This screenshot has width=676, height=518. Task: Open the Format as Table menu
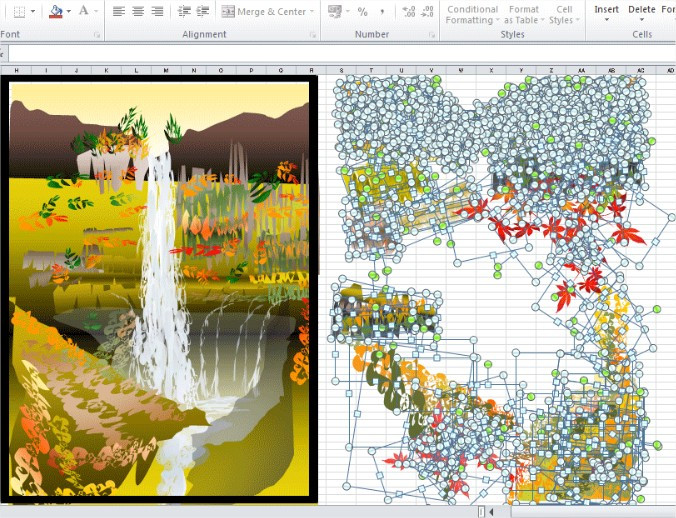coord(524,14)
